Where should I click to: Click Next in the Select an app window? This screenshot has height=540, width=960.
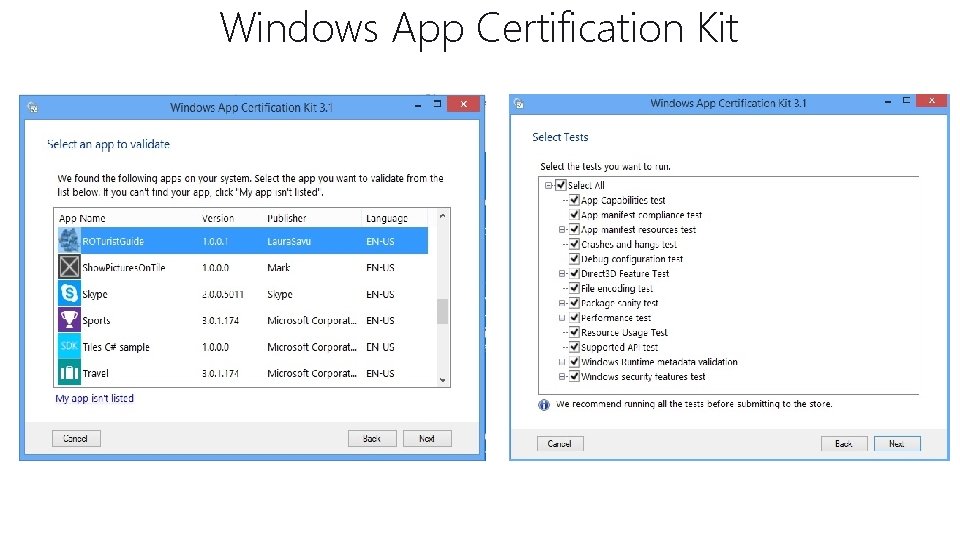click(427, 438)
